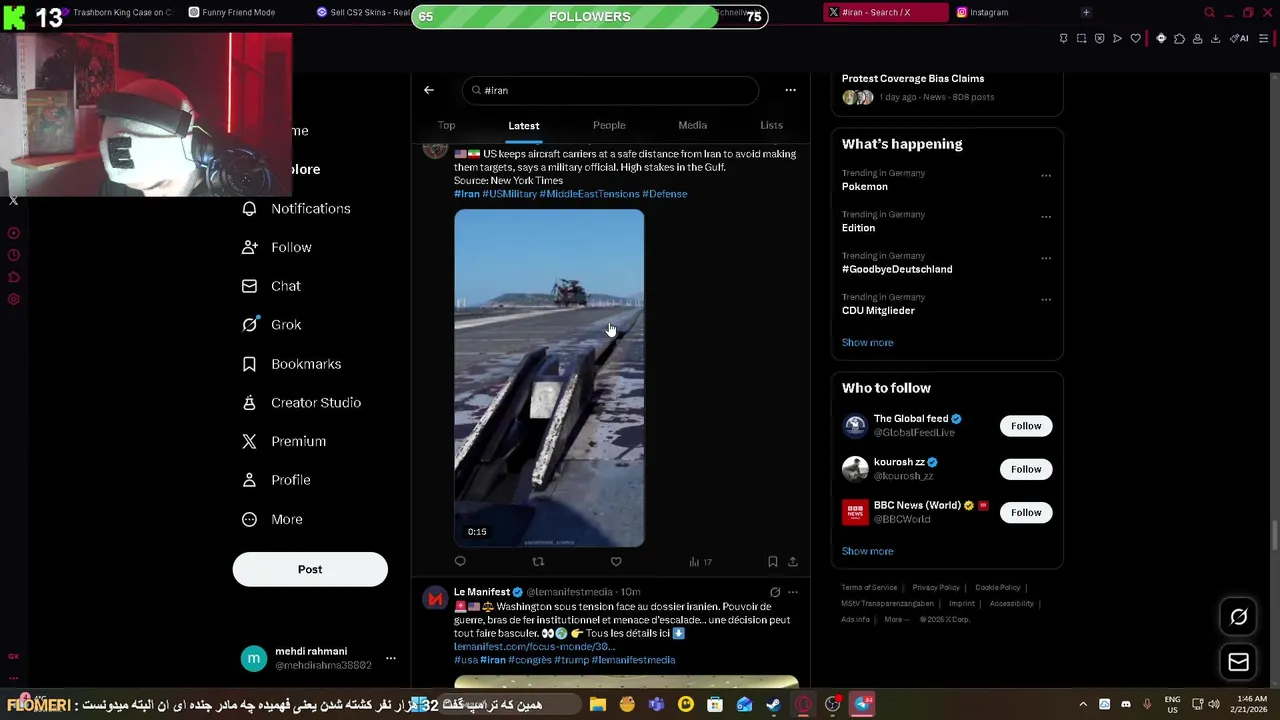Open Notifications in the sidebar
This screenshot has height=720, width=1280.
tap(296, 208)
